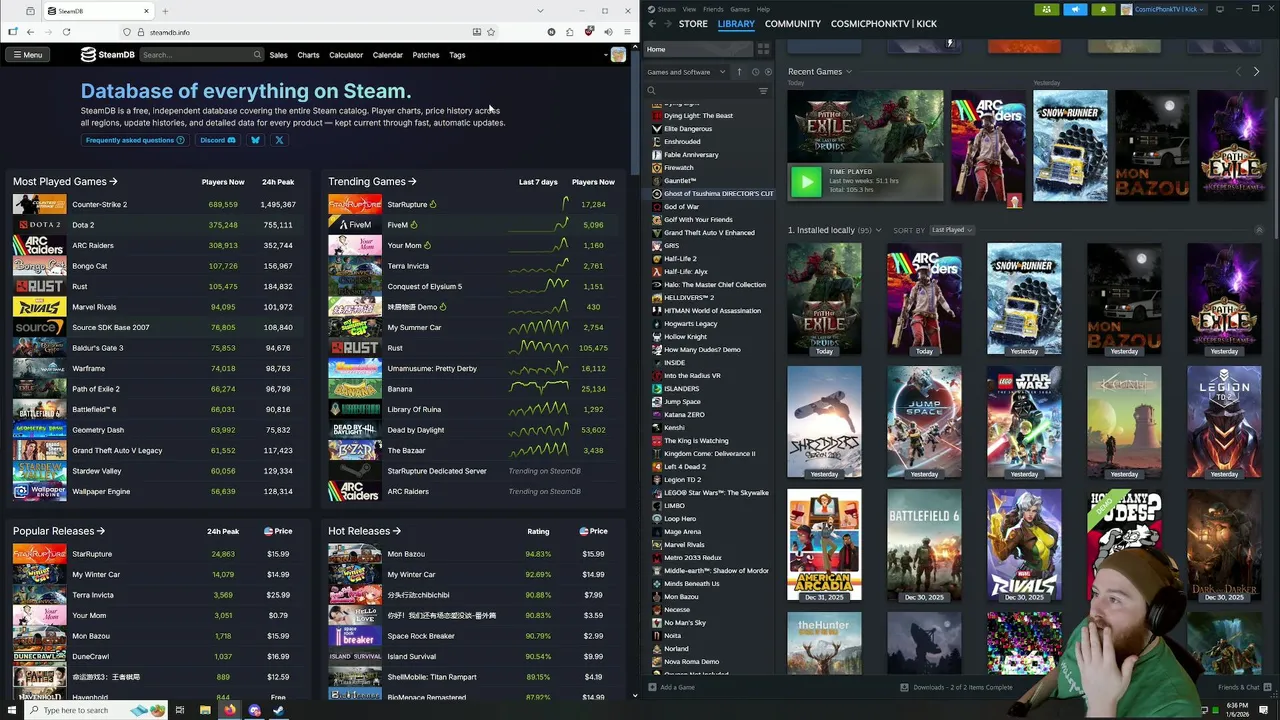Open the SteamDB Menu button
1280x720 pixels.
click(27, 55)
